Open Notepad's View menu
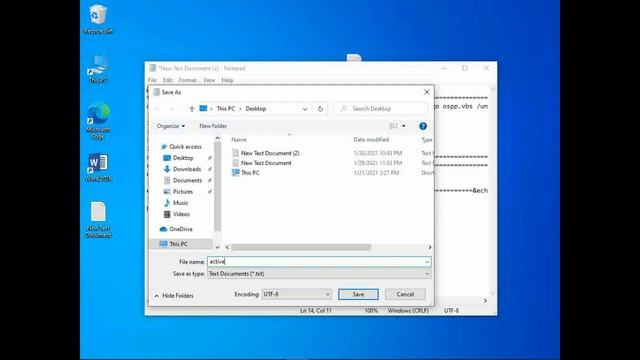This screenshot has width=640, height=360. (209, 80)
